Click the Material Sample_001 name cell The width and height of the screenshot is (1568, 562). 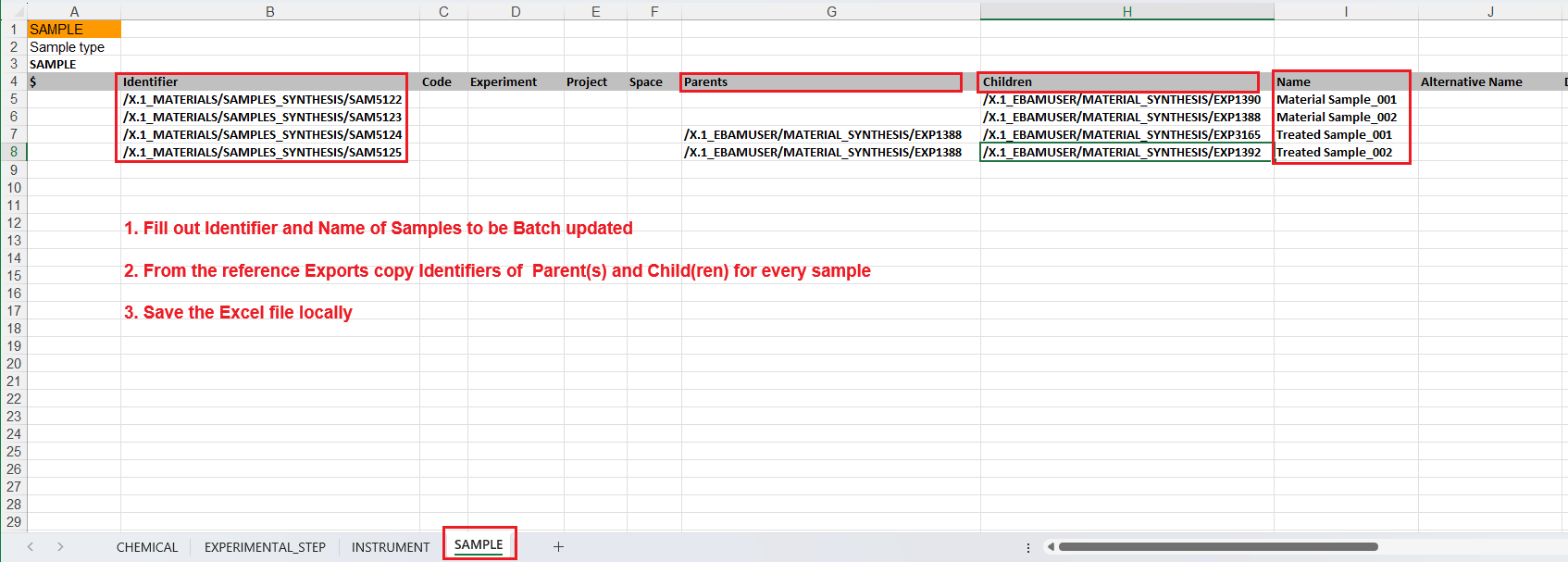pos(1346,99)
